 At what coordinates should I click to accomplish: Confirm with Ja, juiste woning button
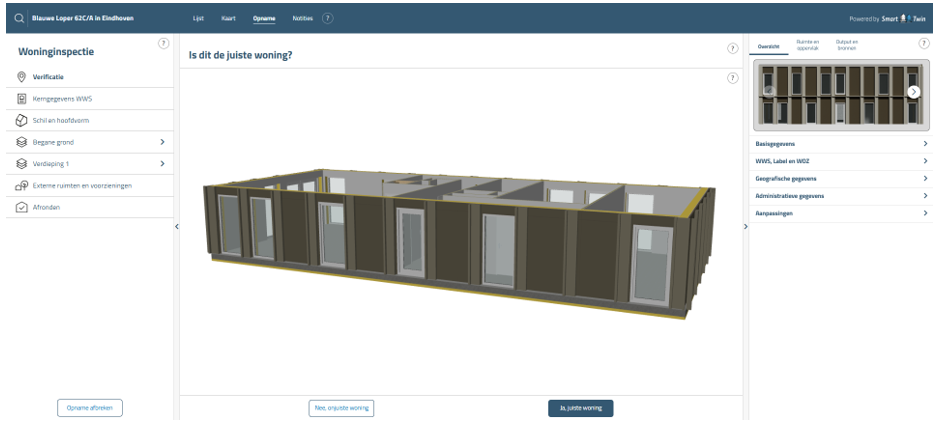click(x=580, y=408)
